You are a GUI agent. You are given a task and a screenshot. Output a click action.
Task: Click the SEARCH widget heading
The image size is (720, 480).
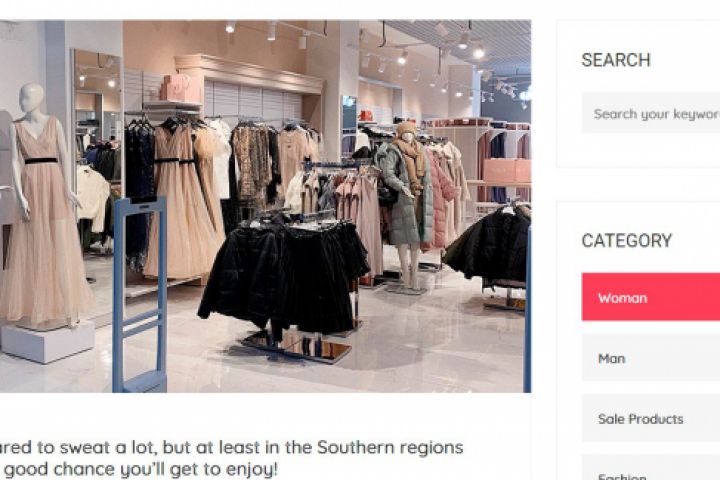point(616,60)
